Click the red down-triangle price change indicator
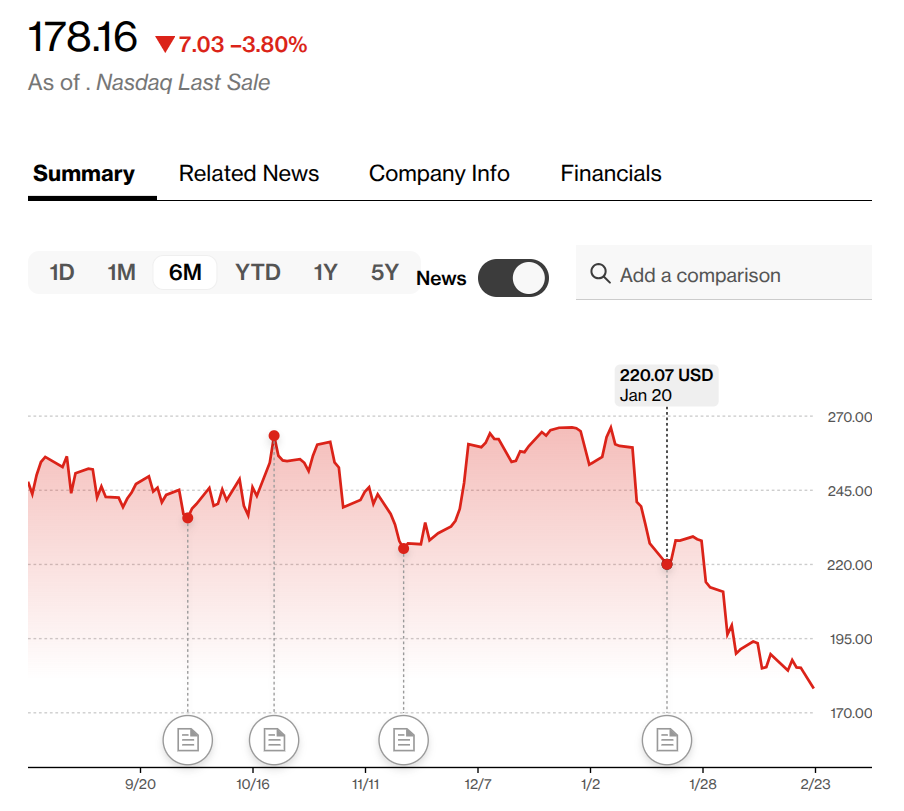 pos(165,44)
